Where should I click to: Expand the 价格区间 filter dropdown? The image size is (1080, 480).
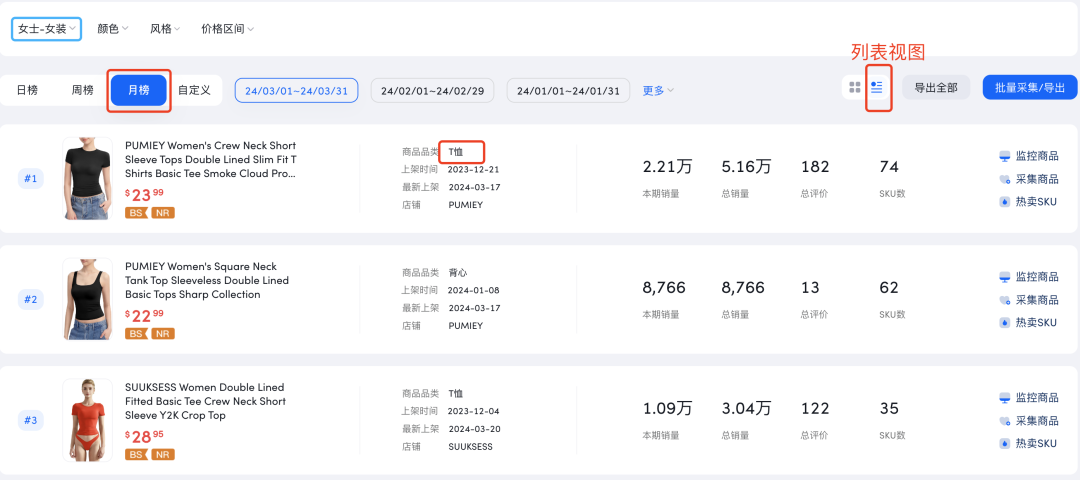[228, 29]
